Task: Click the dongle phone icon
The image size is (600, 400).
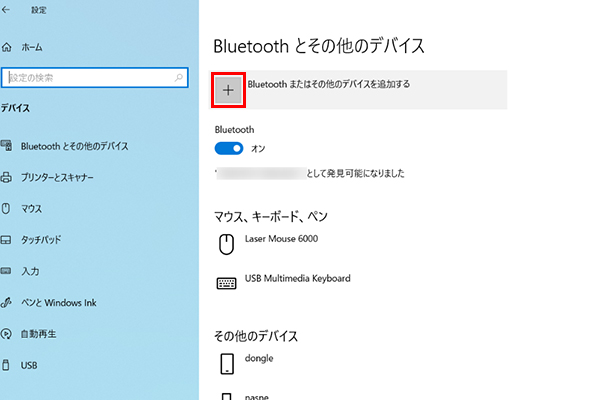Action: click(x=227, y=364)
